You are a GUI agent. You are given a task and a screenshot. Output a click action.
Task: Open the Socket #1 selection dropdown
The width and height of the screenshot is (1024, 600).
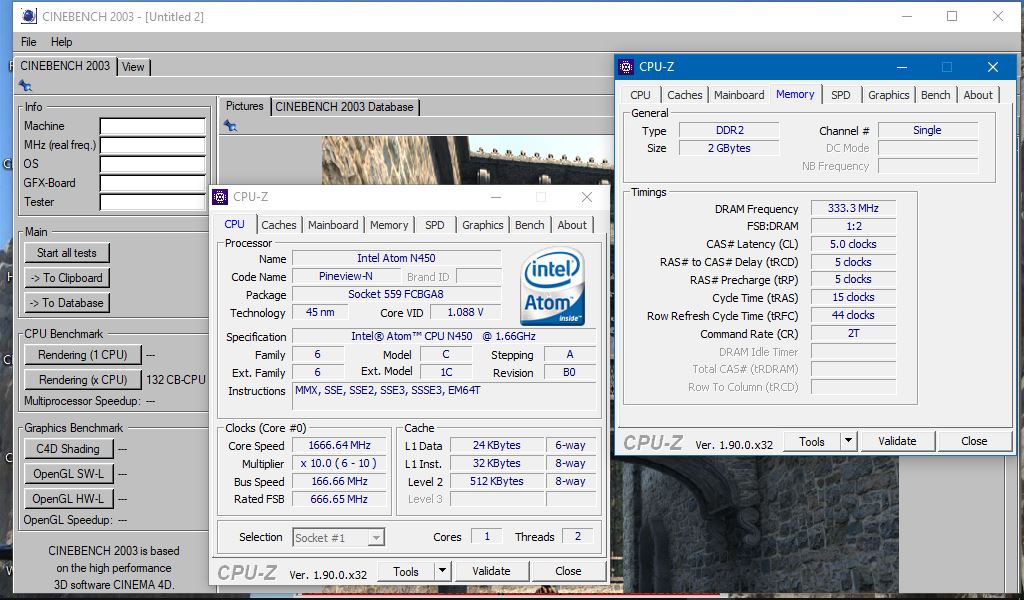[x=338, y=537]
